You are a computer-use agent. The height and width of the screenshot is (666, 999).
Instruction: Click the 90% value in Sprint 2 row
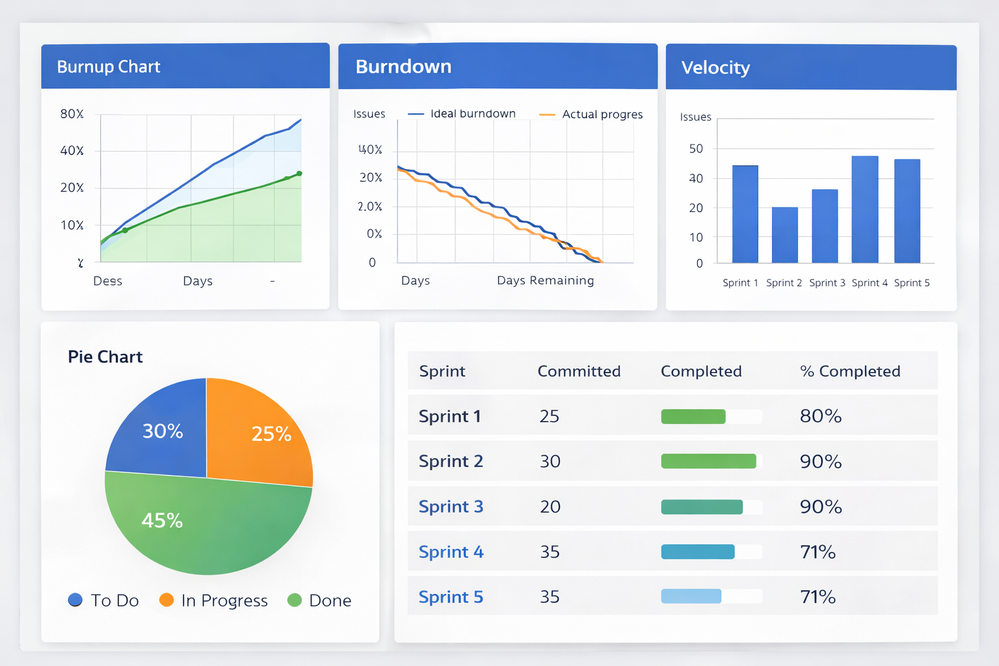[x=821, y=461]
